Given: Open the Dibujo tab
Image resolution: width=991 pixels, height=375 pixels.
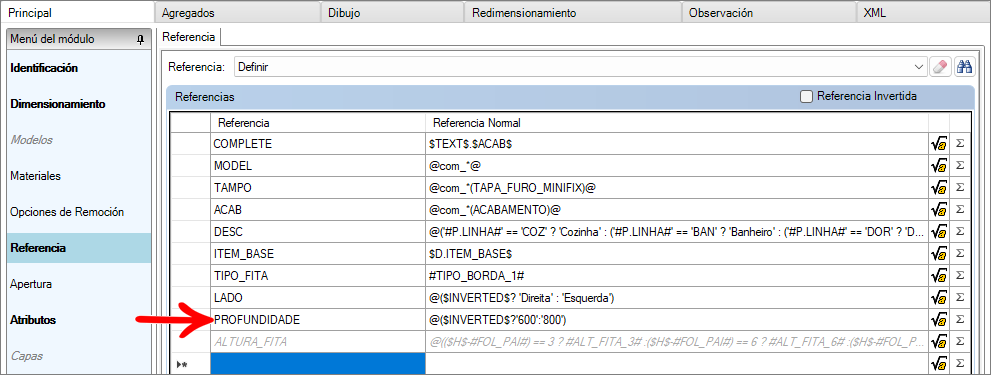Looking at the screenshot, I should [392, 13].
